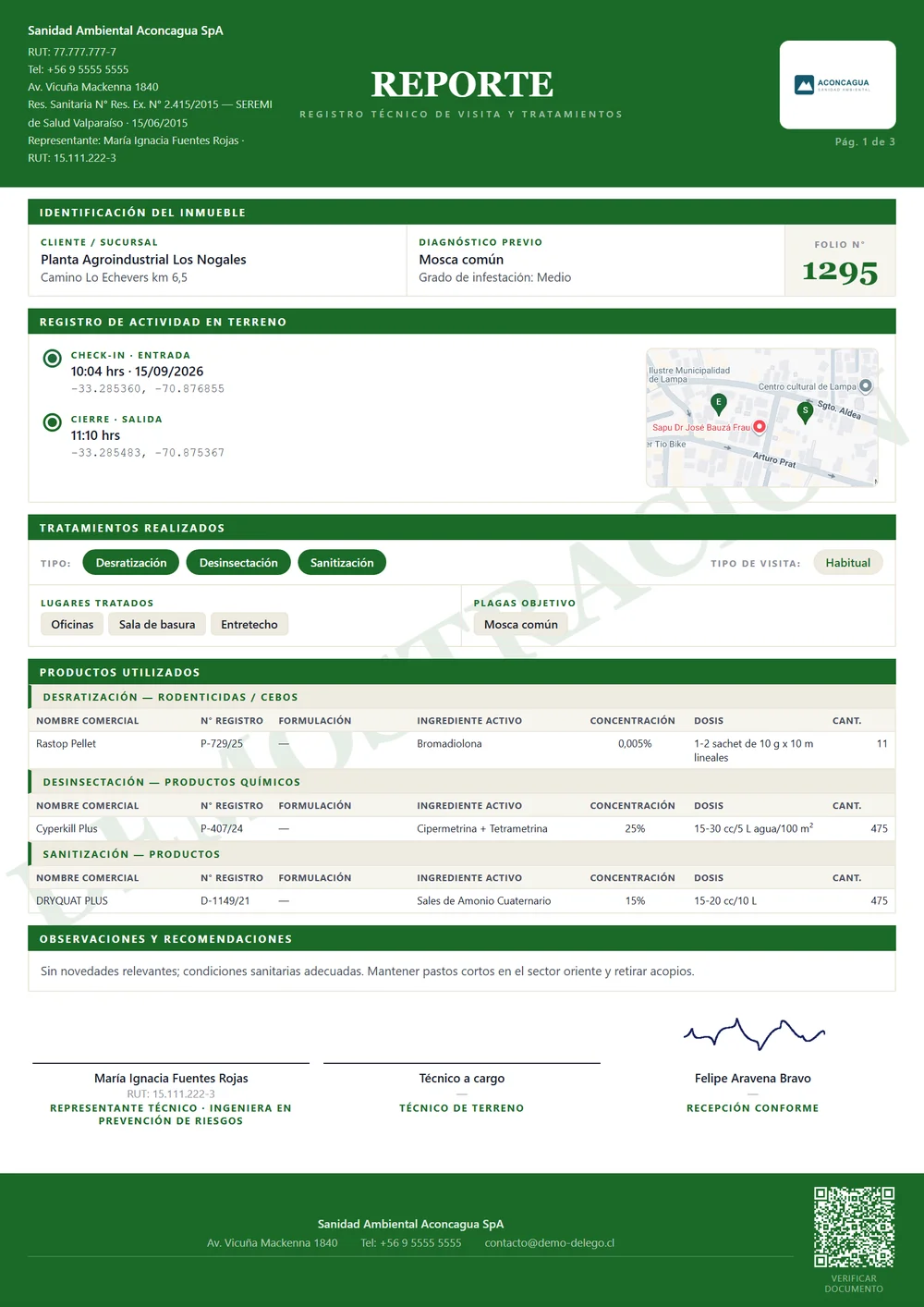Click red Sapu Dr José Bauzá Frau marker
The width and height of the screenshot is (924, 1307).
click(x=760, y=427)
